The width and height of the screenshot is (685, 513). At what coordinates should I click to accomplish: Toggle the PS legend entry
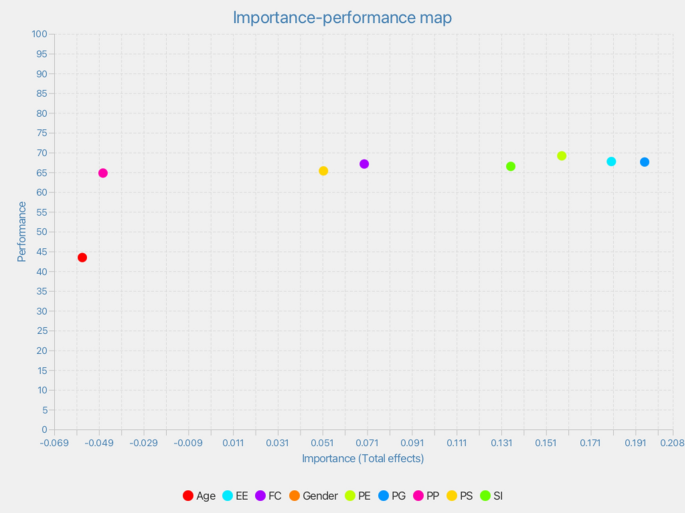(x=459, y=496)
